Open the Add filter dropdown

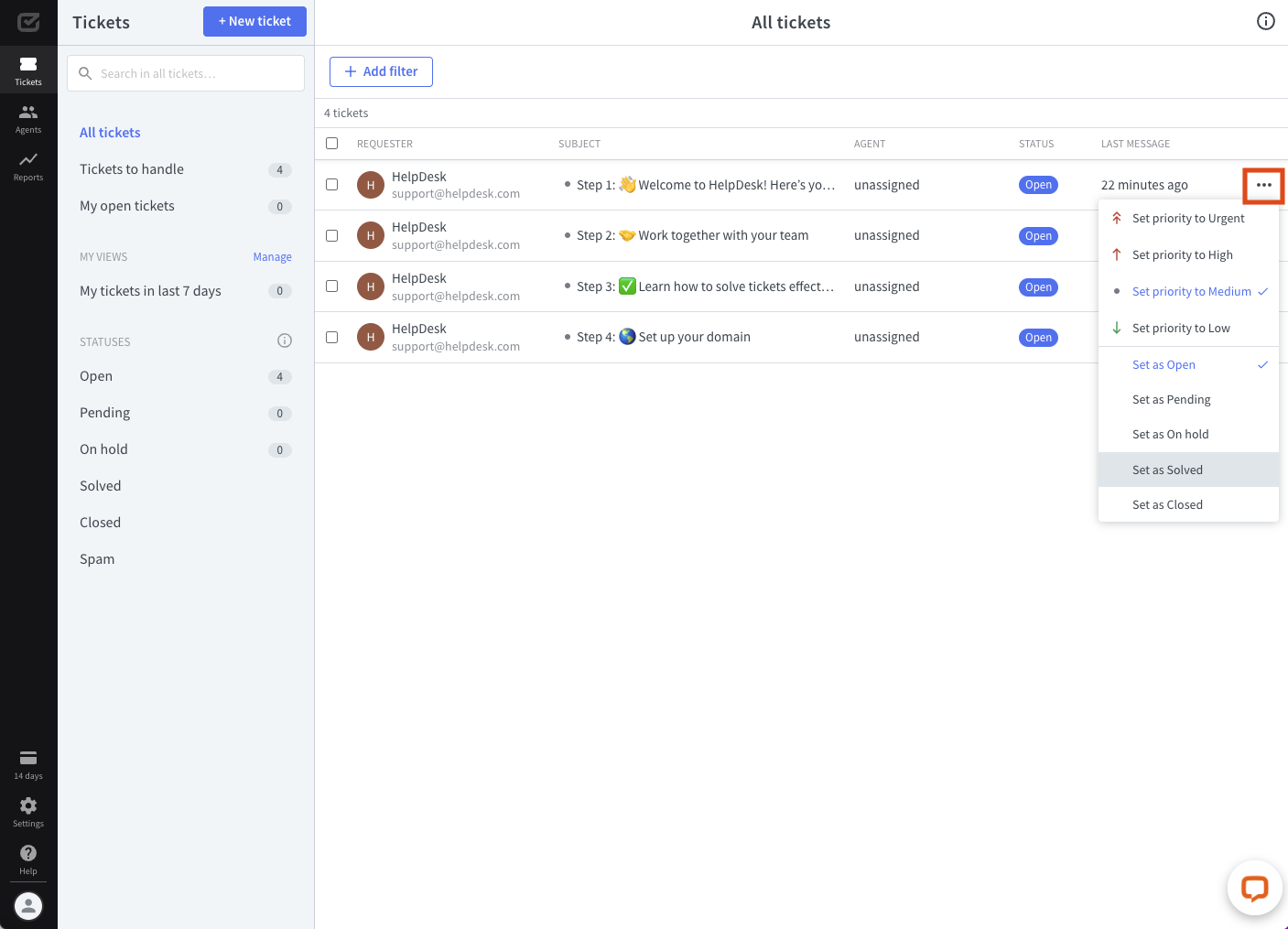pos(381,71)
